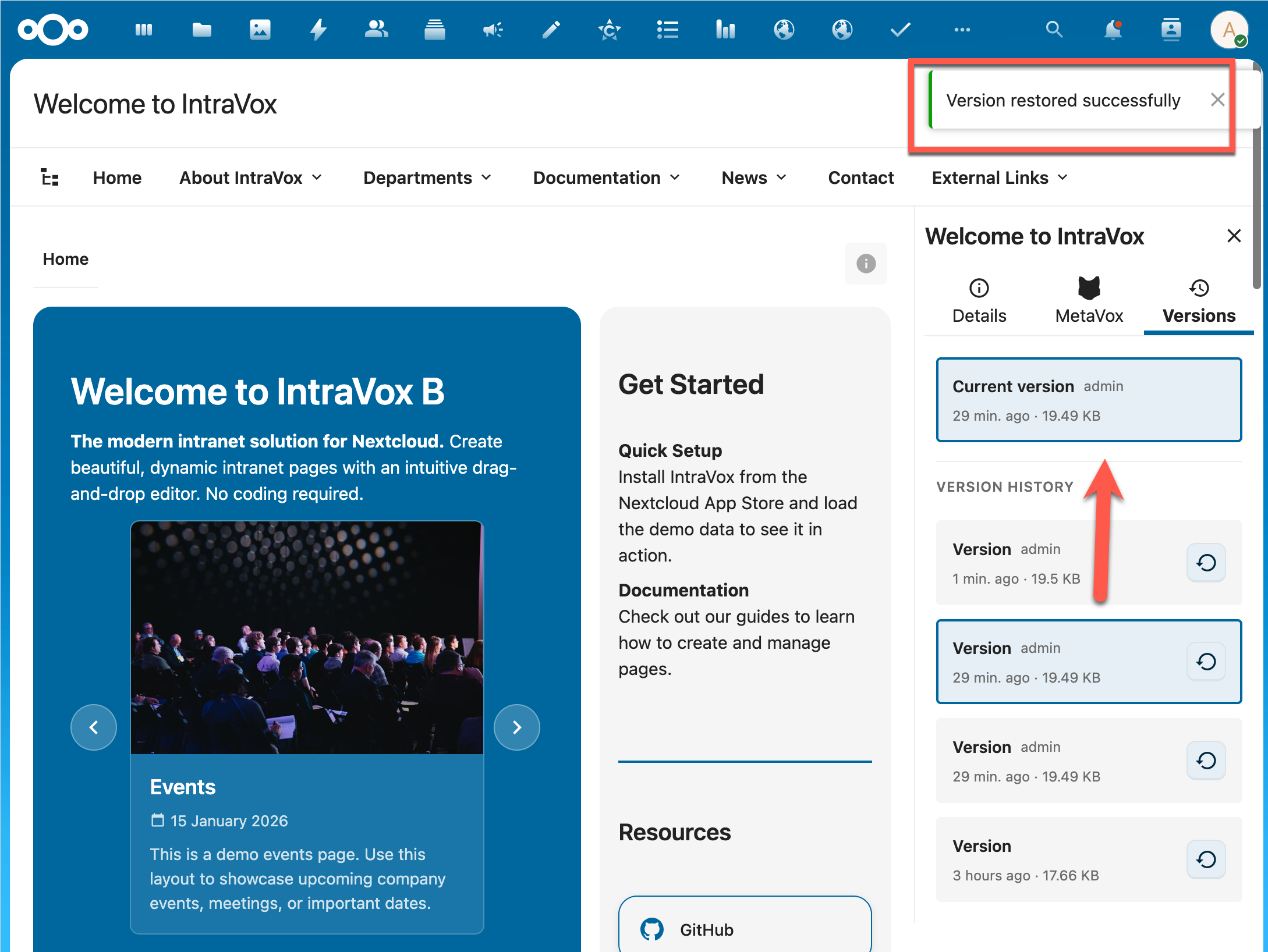Switch to the MetaVox tab
1268x952 pixels.
click(x=1089, y=301)
